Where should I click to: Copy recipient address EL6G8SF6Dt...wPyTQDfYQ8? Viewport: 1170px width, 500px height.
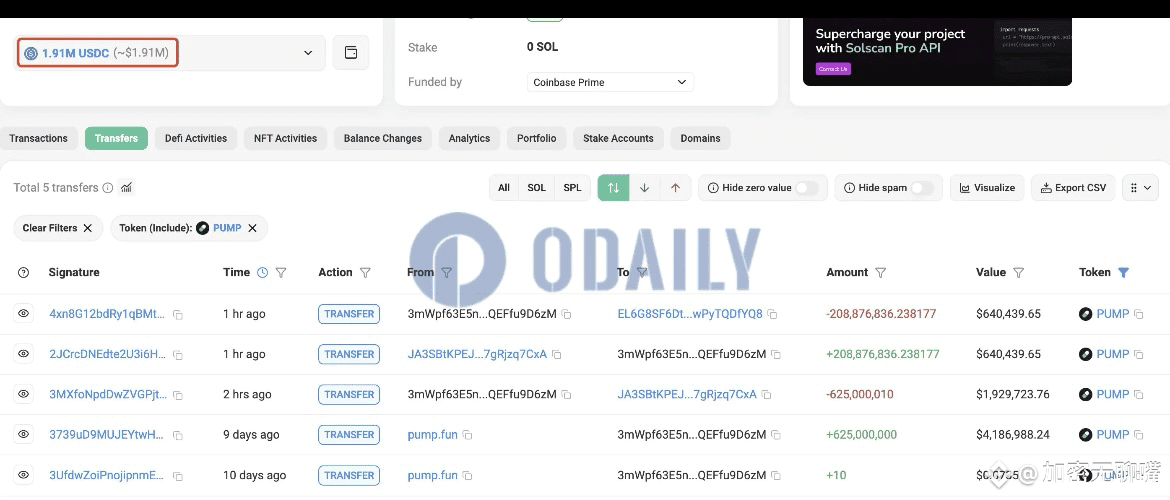[772, 315]
